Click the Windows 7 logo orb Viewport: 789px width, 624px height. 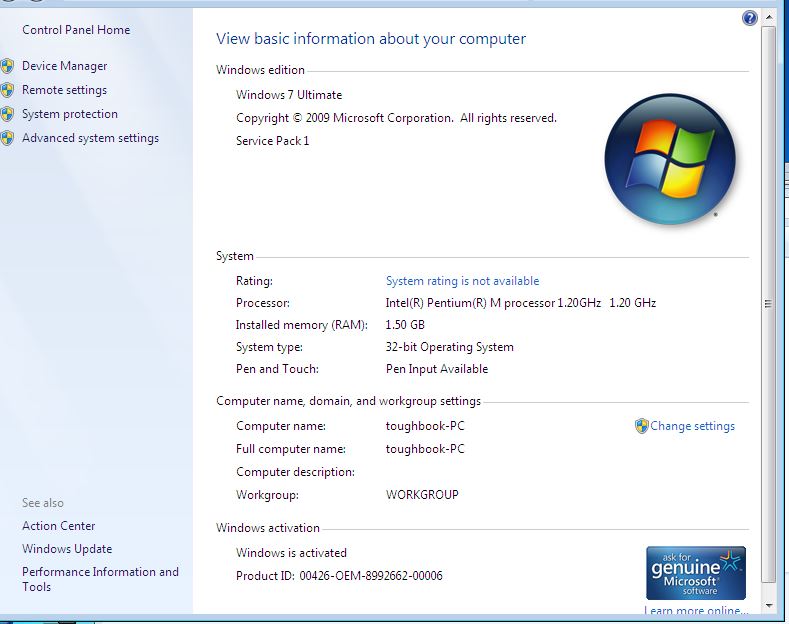[670, 159]
